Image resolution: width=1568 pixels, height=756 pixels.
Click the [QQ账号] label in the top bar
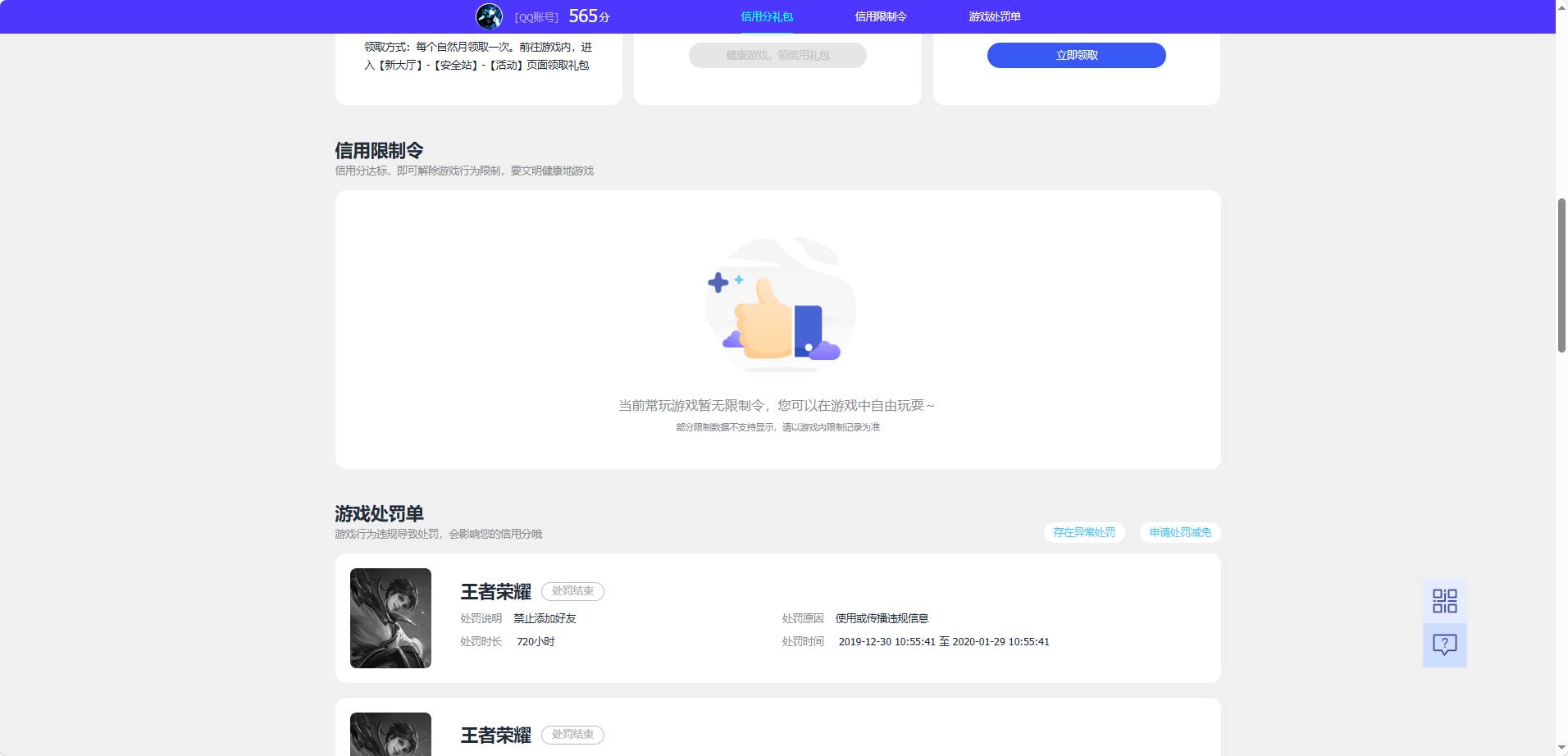coord(536,17)
